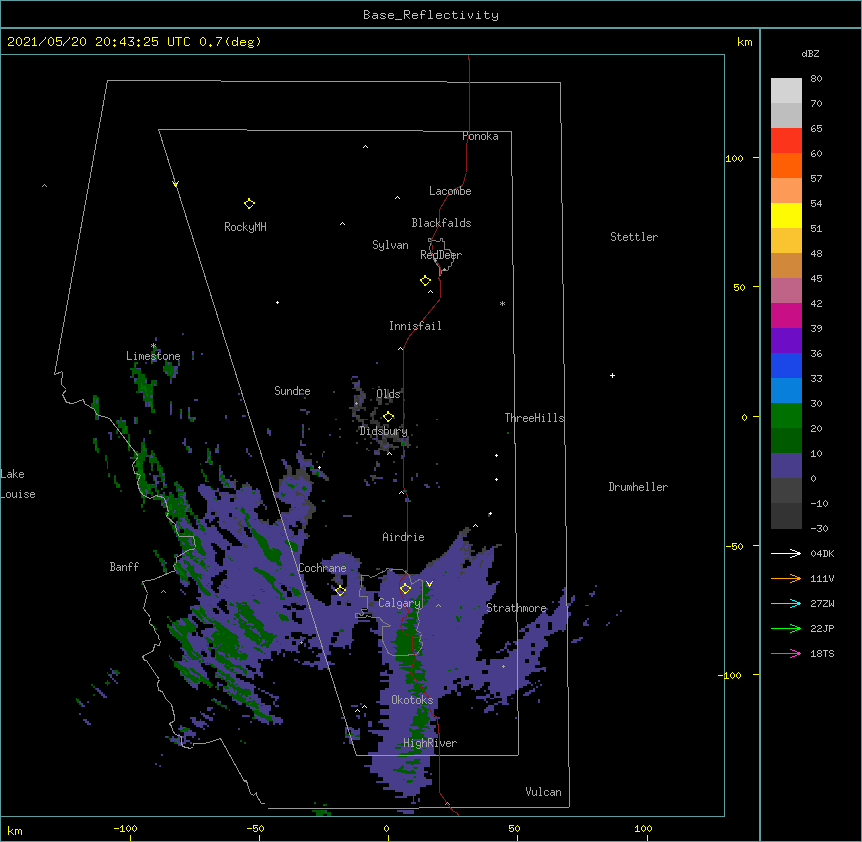Click the 2021/05/20 20:43:25 UTC timestamp
Viewport: 862px width, 842px height.
pos(99,42)
